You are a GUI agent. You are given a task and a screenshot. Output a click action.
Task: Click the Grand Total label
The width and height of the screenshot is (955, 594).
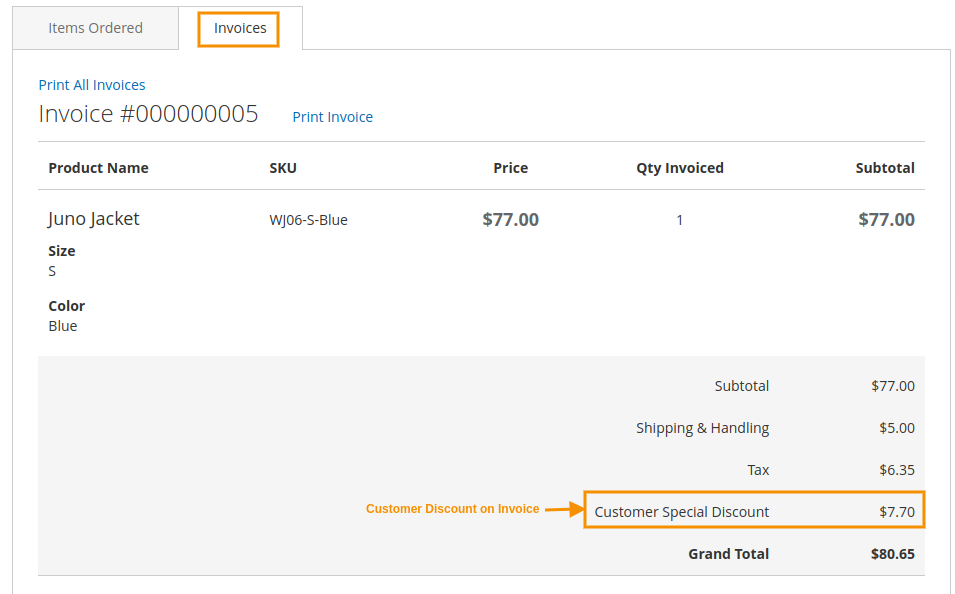[728, 554]
